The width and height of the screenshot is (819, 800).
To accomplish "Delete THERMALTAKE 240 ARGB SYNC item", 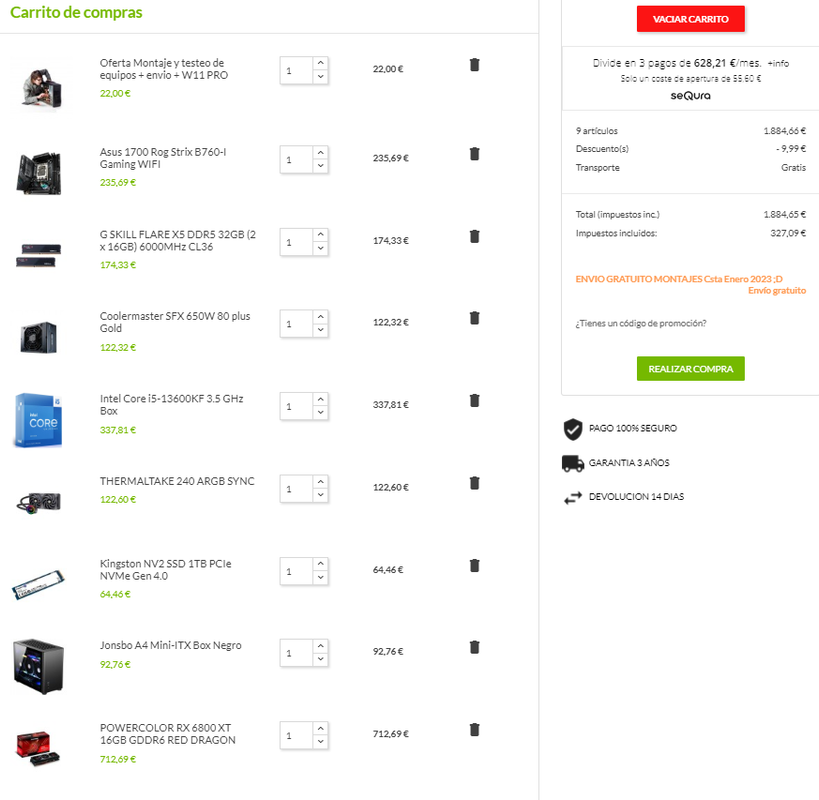I will [474, 483].
